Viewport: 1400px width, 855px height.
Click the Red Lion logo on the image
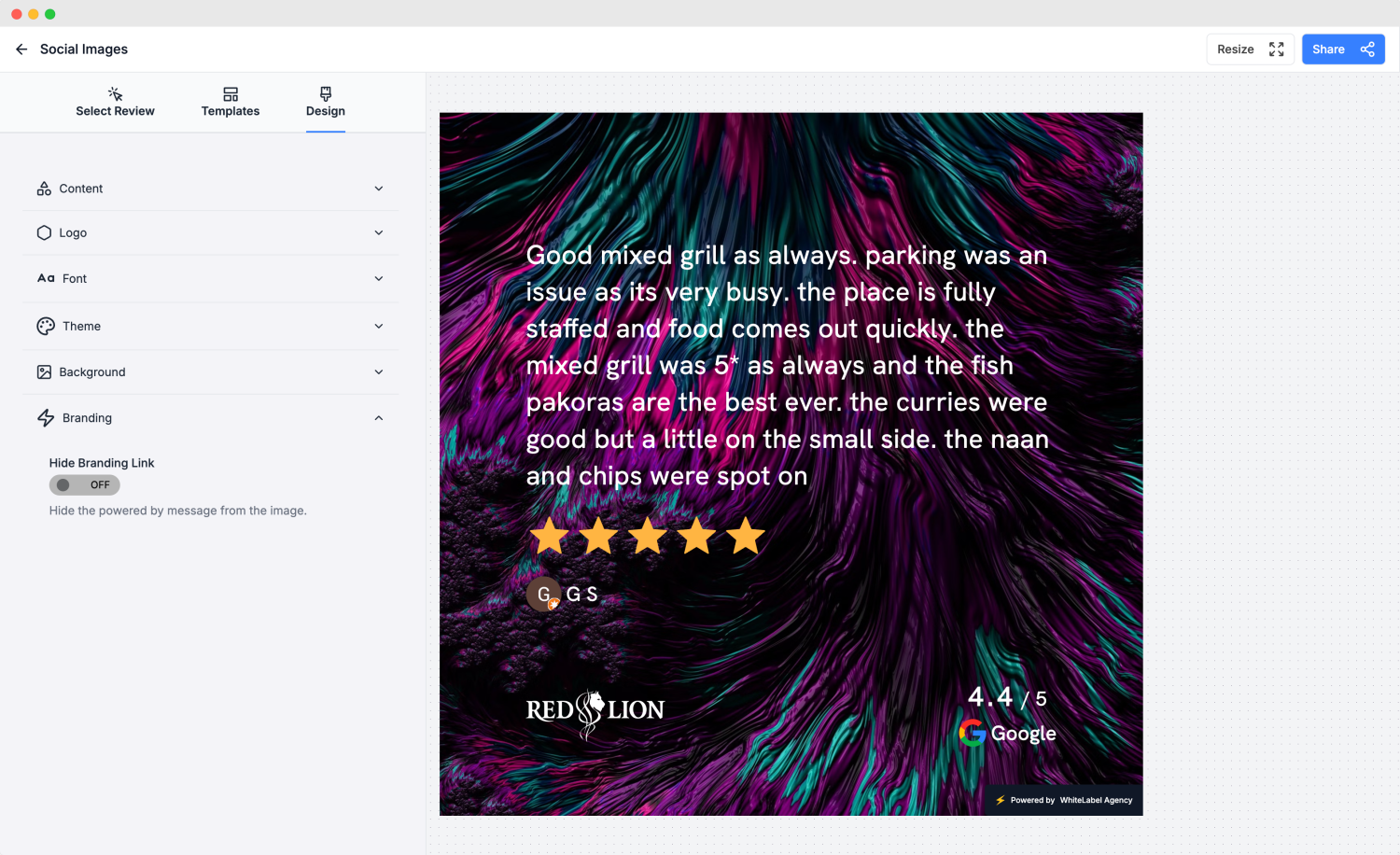pos(595,713)
